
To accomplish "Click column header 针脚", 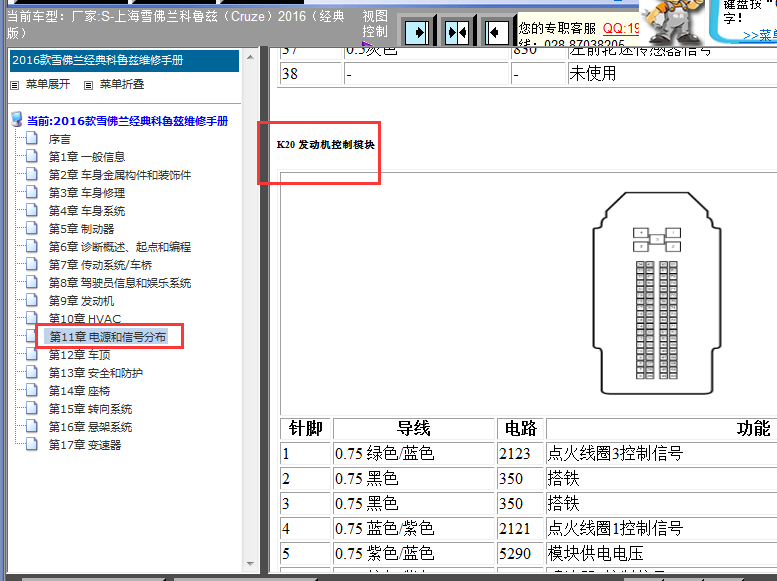I will coord(306,428).
